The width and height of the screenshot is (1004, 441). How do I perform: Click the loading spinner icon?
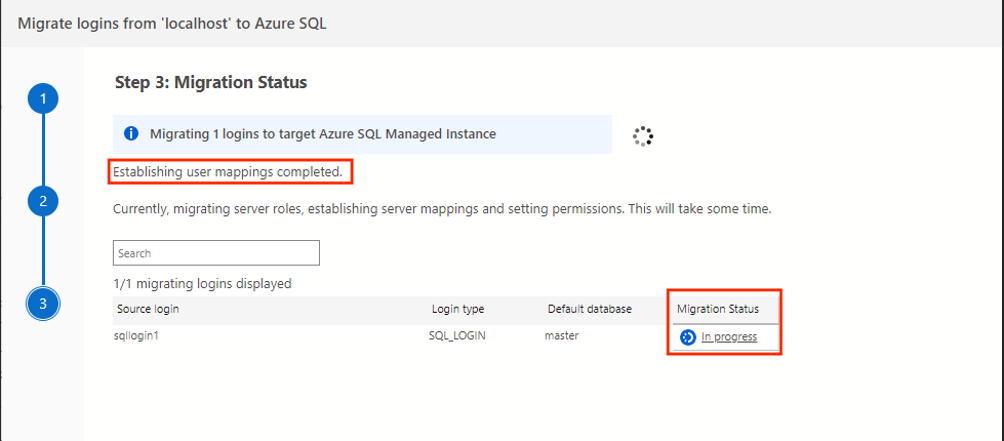642,136
